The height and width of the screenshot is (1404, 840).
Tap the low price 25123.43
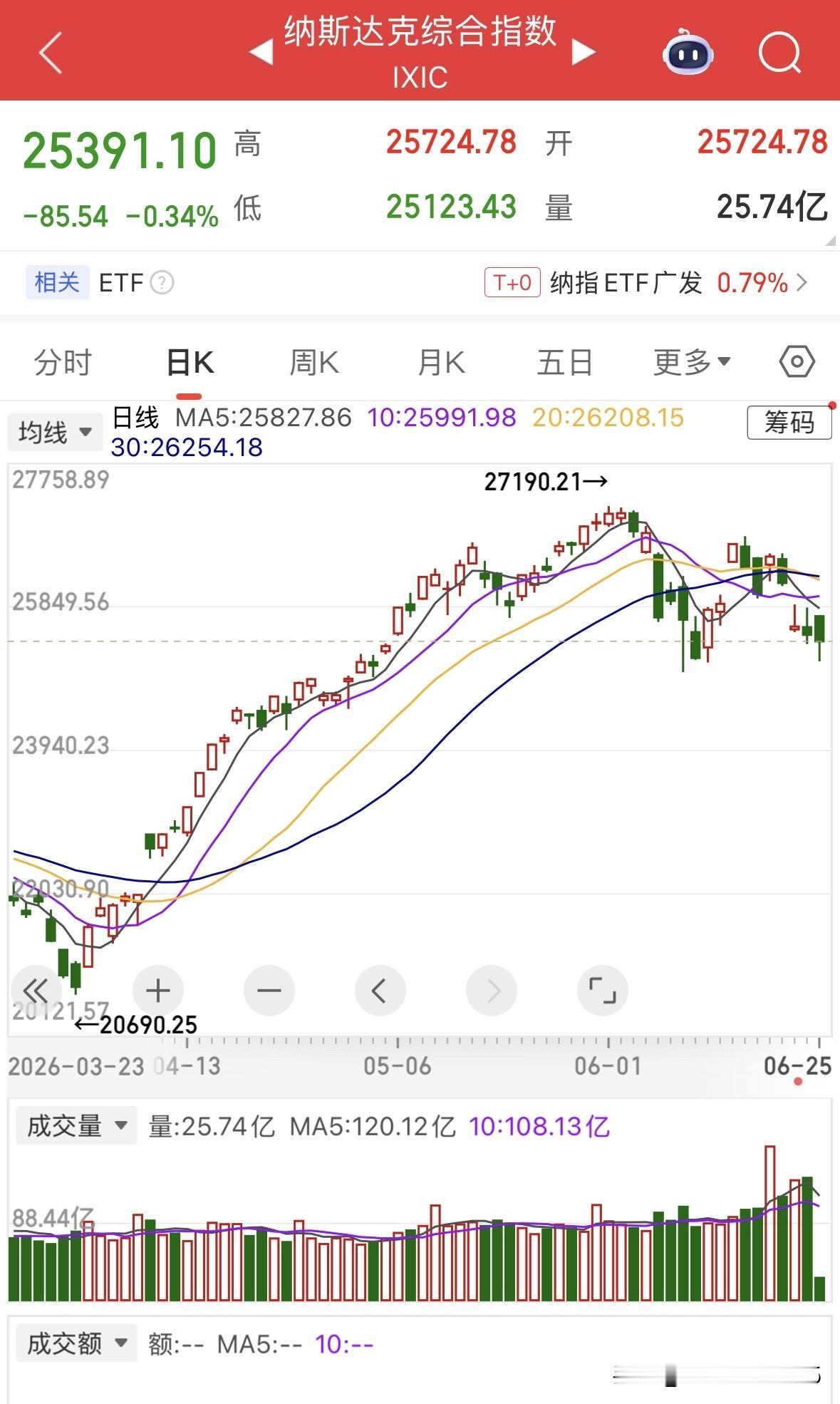coord(451,207)
